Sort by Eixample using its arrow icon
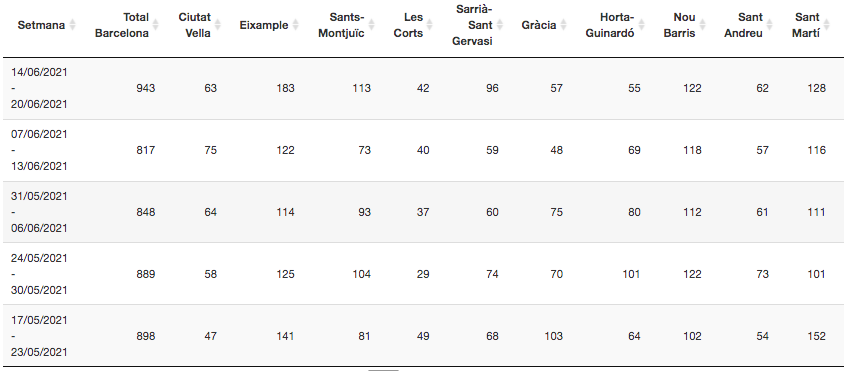Image resolution: width=844 pixels, height=371 pixels. (x=296, y=25)
